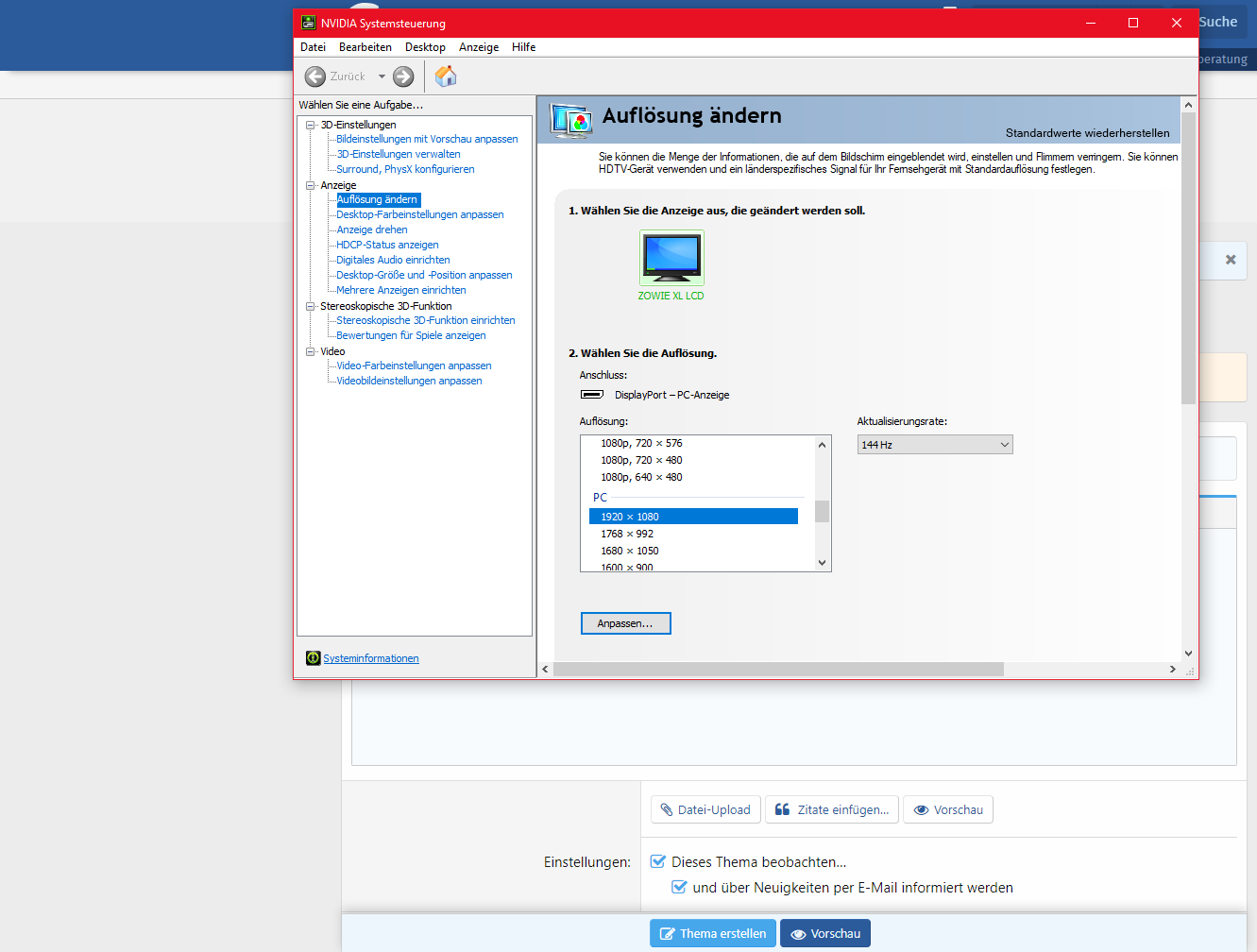
Task: Click main panel vertical scroll-down arrow
Action: 1188,653
